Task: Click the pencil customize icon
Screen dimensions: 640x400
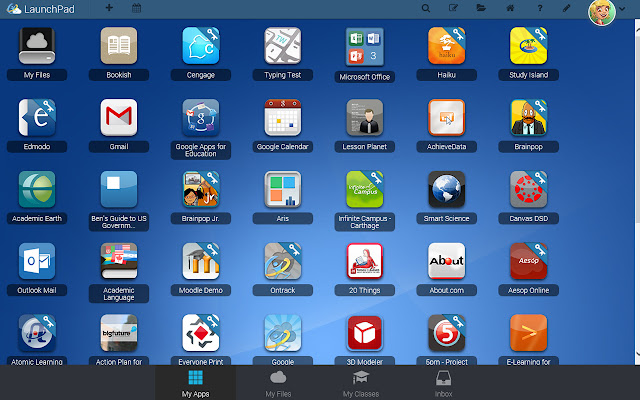Action: [x=567, y=8]
